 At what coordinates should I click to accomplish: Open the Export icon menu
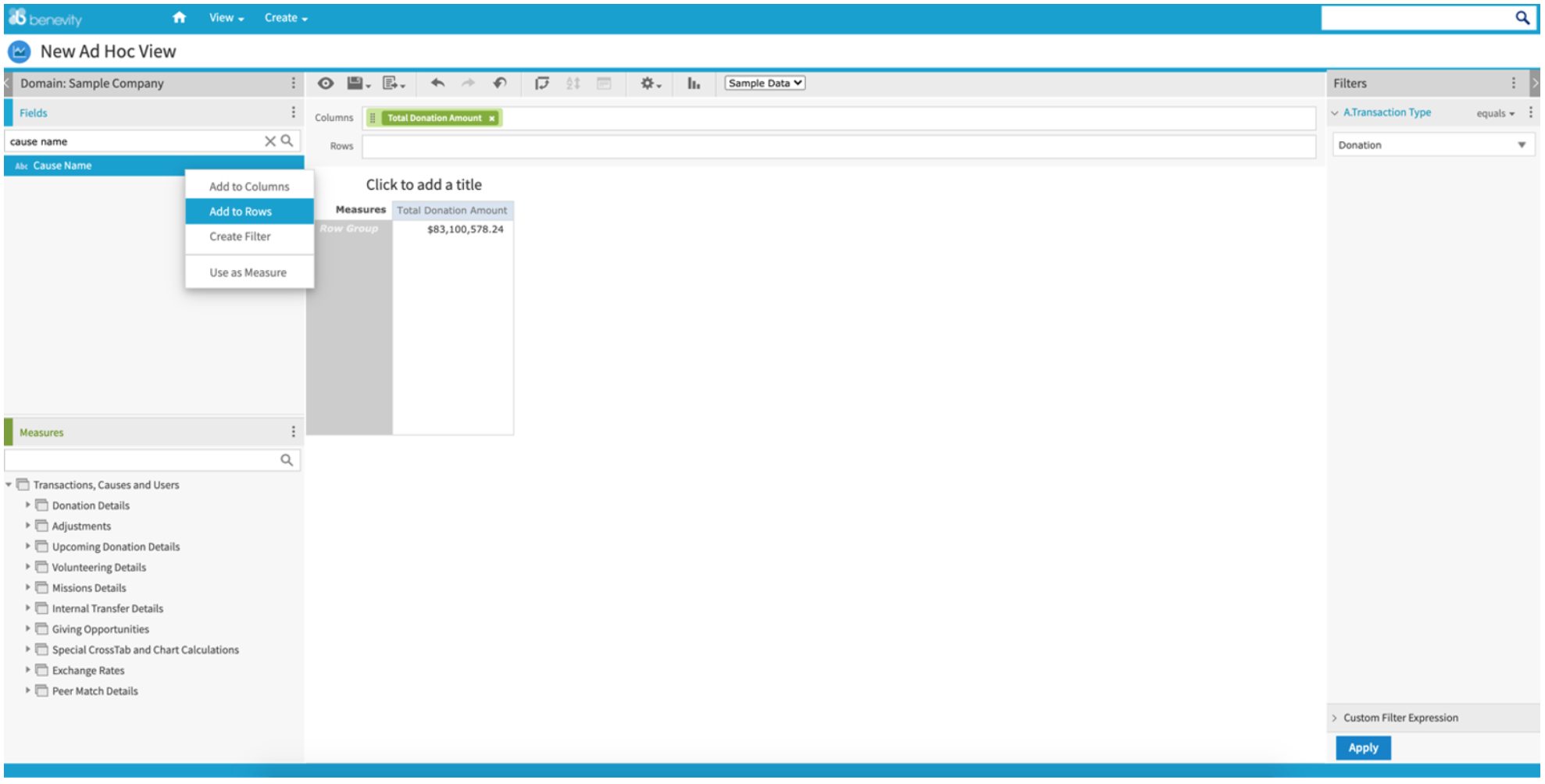point(393,83)
